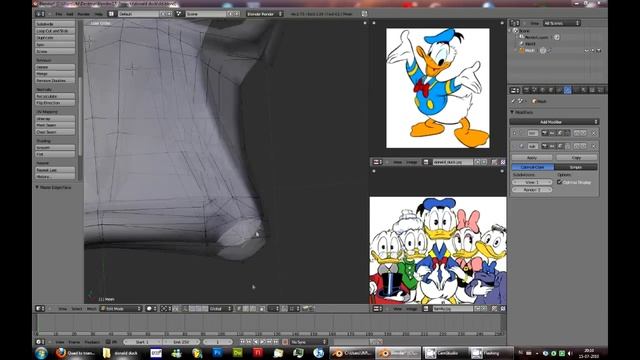Open the Object properties tab icon
The height and width of the screenshot is (360, 640).
coord(551,90)
